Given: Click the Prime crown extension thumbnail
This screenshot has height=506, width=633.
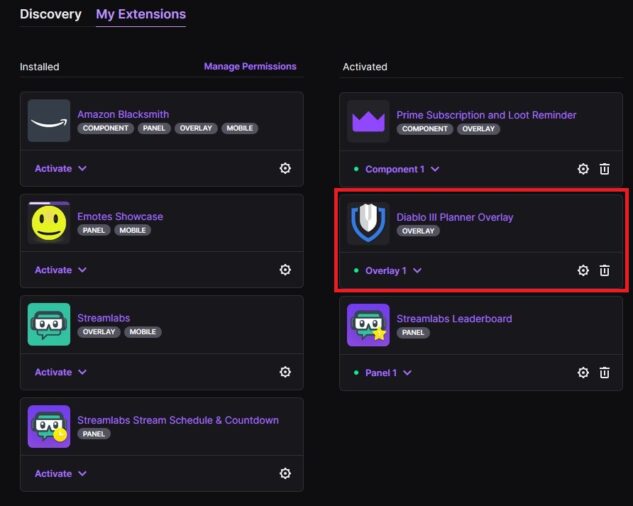Looking at the screenshot, I should coord(368,121).
